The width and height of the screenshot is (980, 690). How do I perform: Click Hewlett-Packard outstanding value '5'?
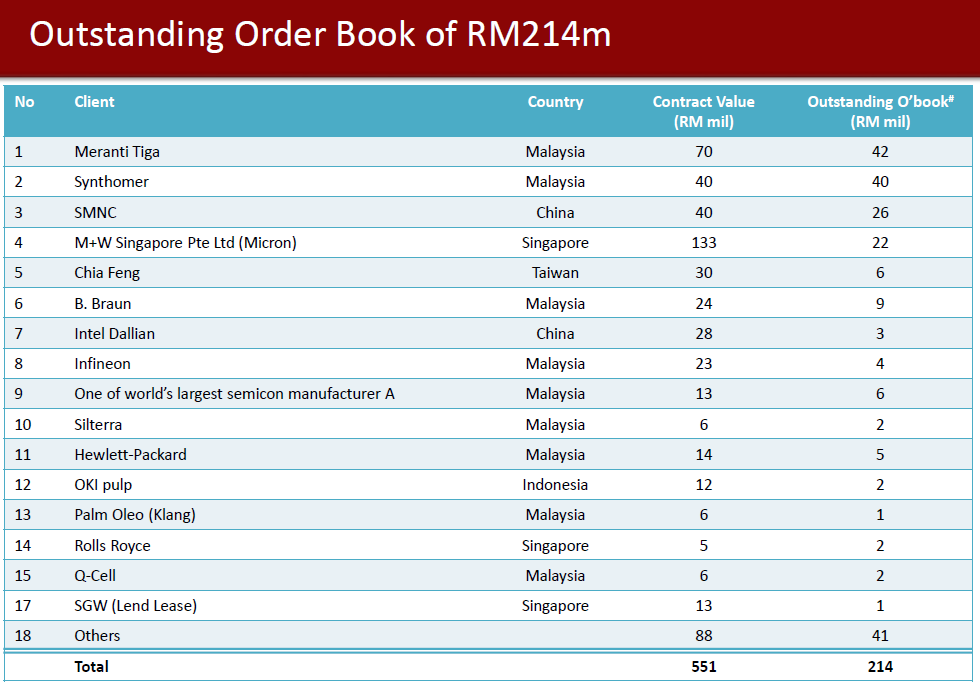point(880,454)
